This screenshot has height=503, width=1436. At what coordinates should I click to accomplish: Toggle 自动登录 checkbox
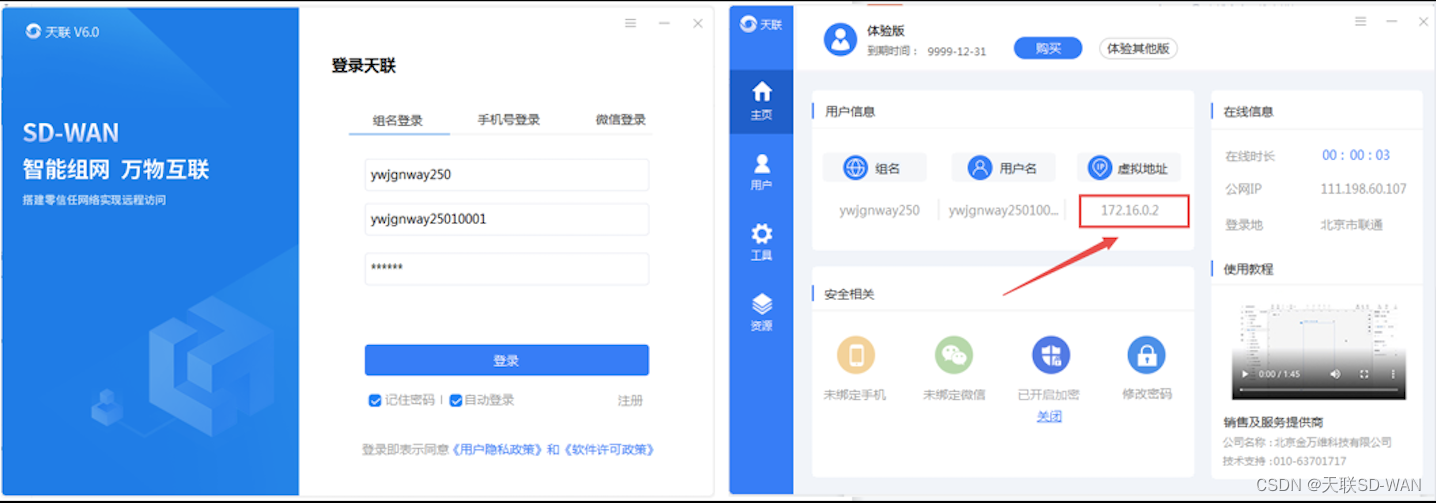pyautogui.click(x=456, y=400)
